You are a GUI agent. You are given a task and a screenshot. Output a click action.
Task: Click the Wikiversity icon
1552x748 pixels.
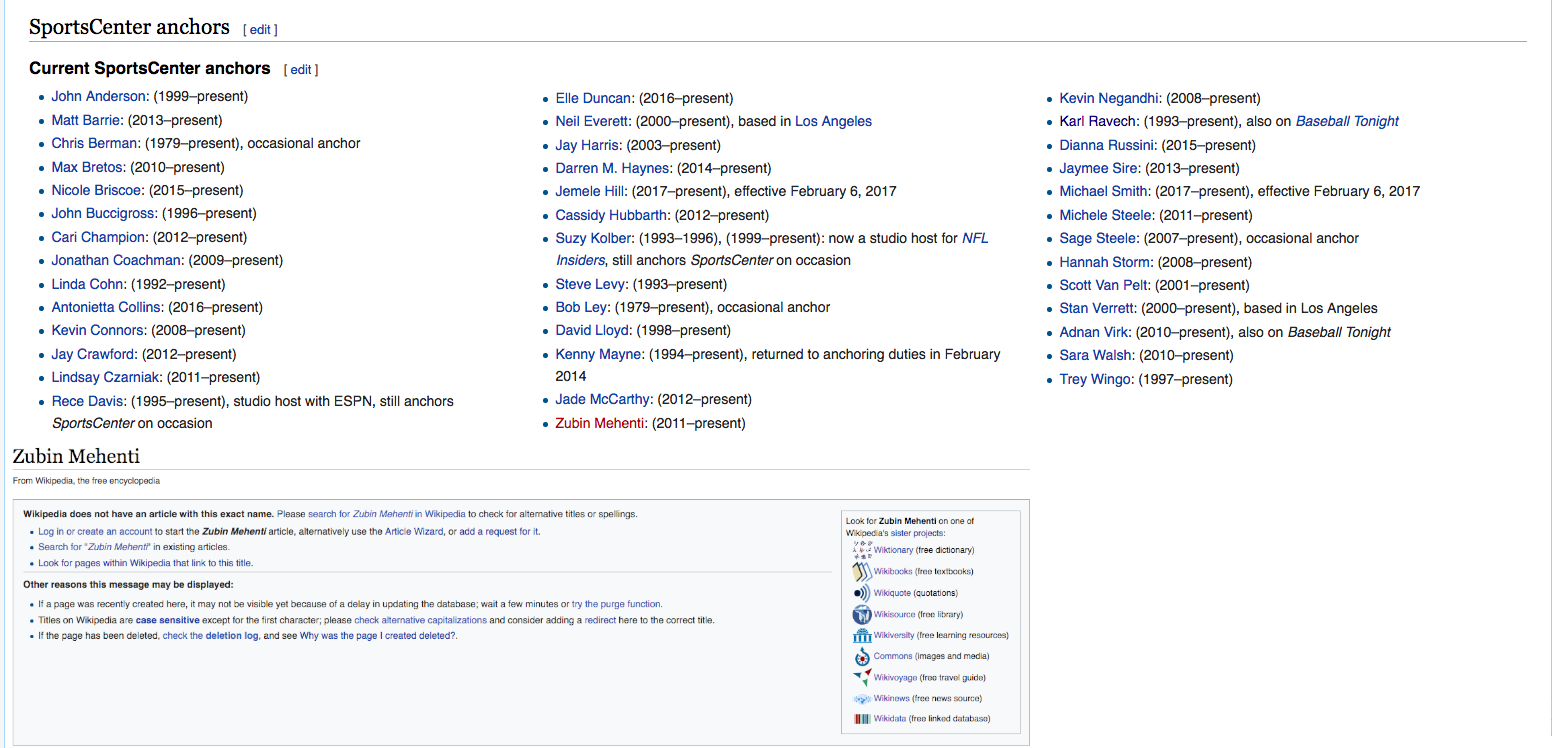click(861, 635)
